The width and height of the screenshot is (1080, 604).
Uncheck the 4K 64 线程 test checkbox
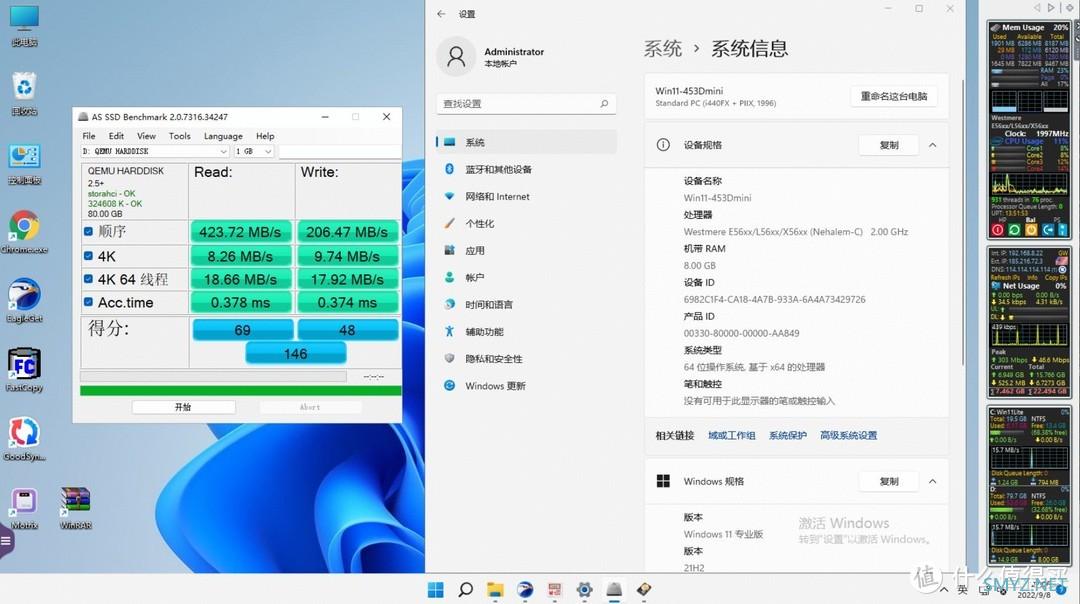coord(88,279)
